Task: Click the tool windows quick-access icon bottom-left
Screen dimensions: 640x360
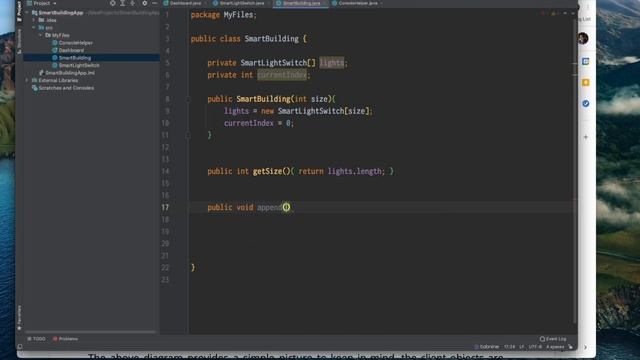Action: click(20, 347)
